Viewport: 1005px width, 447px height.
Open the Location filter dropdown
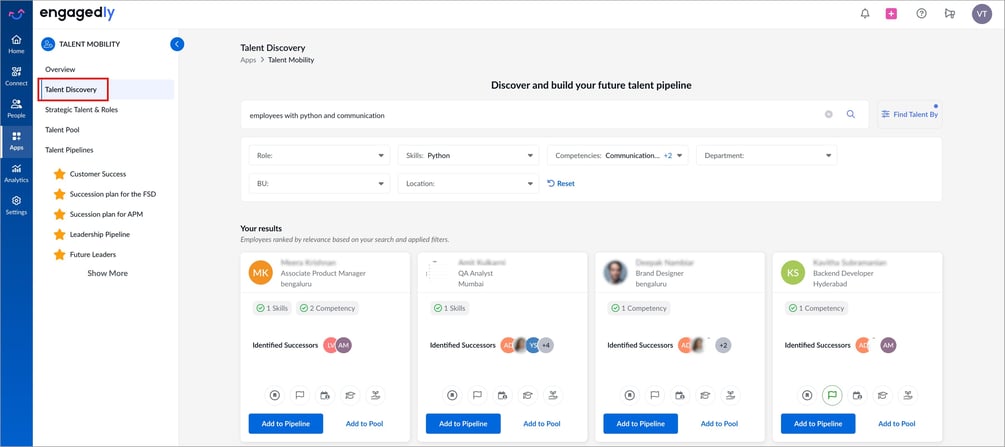469,183
